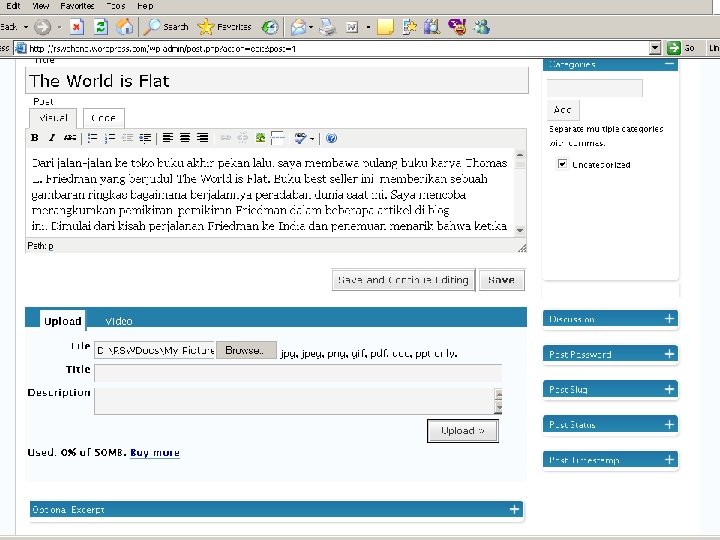The width and height of the screenshot is (720, 540).
Task: Toggle the spellchecker
Action: 300,138
